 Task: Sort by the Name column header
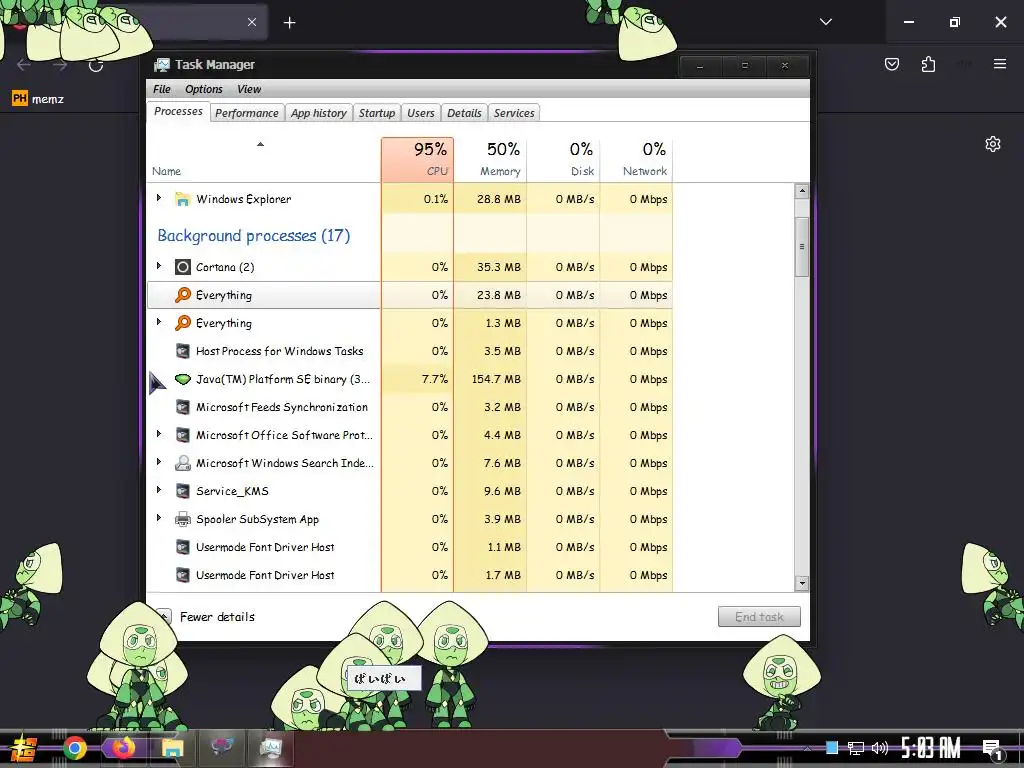[264, 159]
